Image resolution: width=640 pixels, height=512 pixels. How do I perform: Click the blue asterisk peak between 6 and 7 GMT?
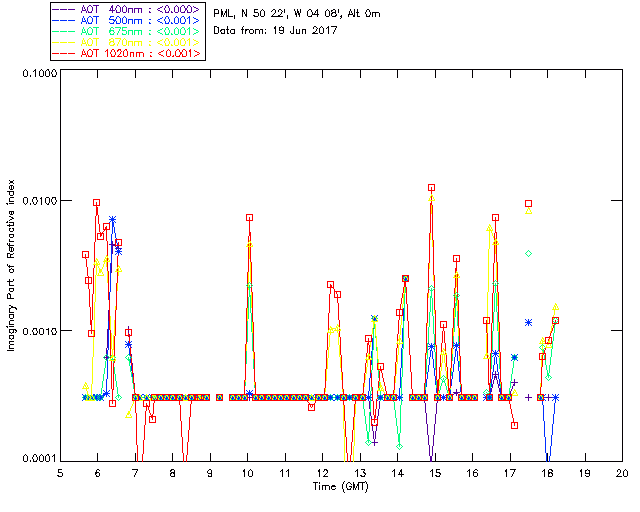point(113,220)
